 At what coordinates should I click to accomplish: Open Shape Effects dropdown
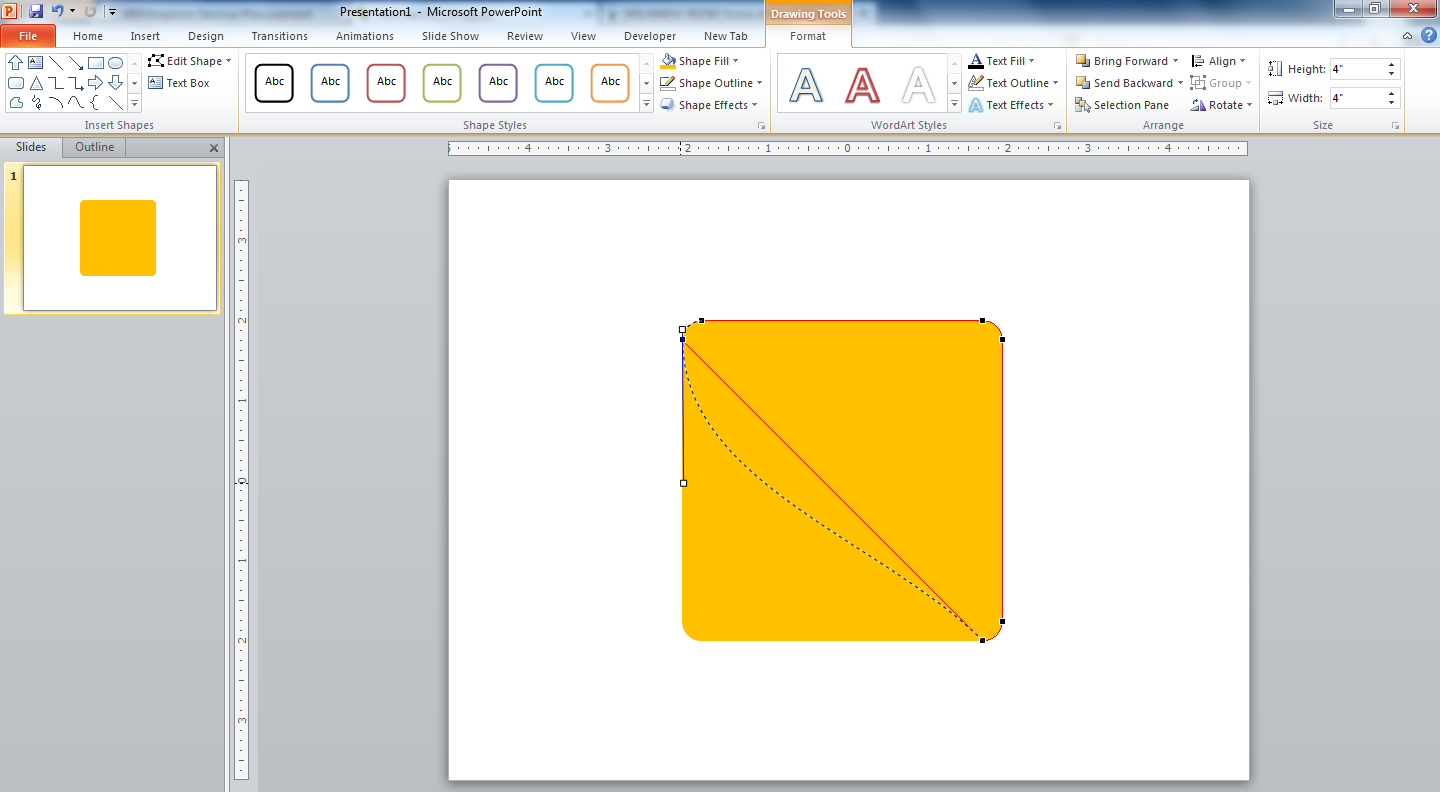click(x=709, y=105)
